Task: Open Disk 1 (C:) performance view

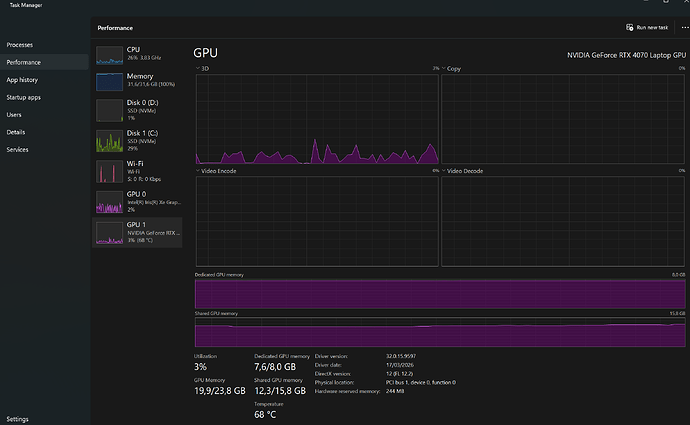Action: click(108, 140)
